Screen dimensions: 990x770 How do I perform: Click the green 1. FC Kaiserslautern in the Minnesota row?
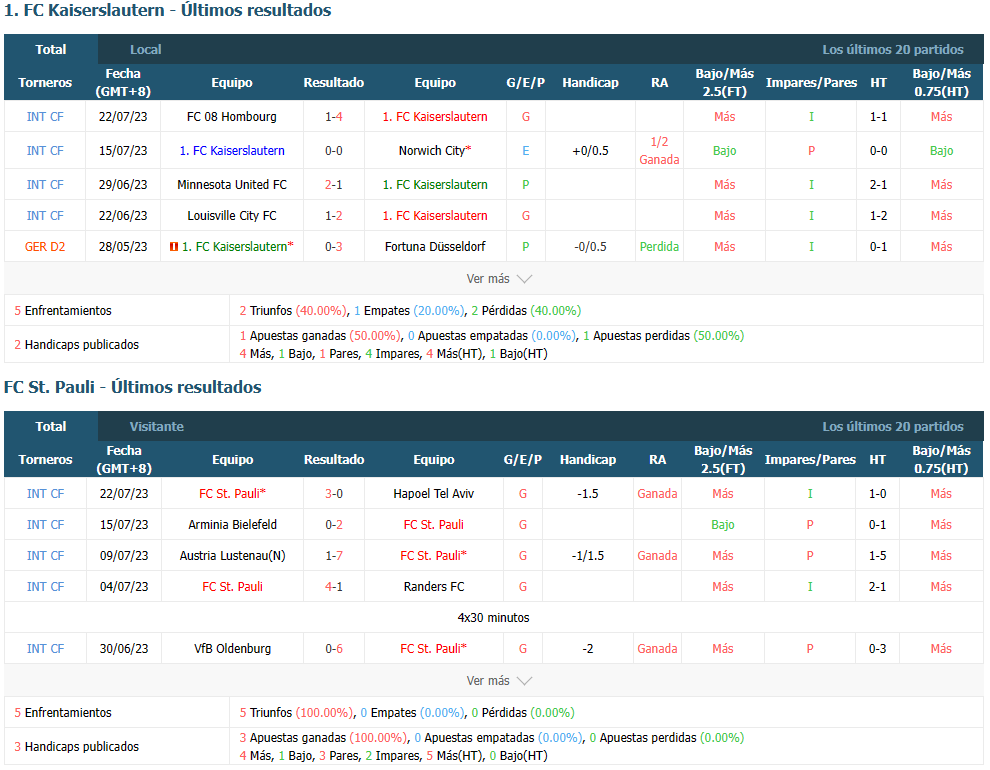click(435, 185)
